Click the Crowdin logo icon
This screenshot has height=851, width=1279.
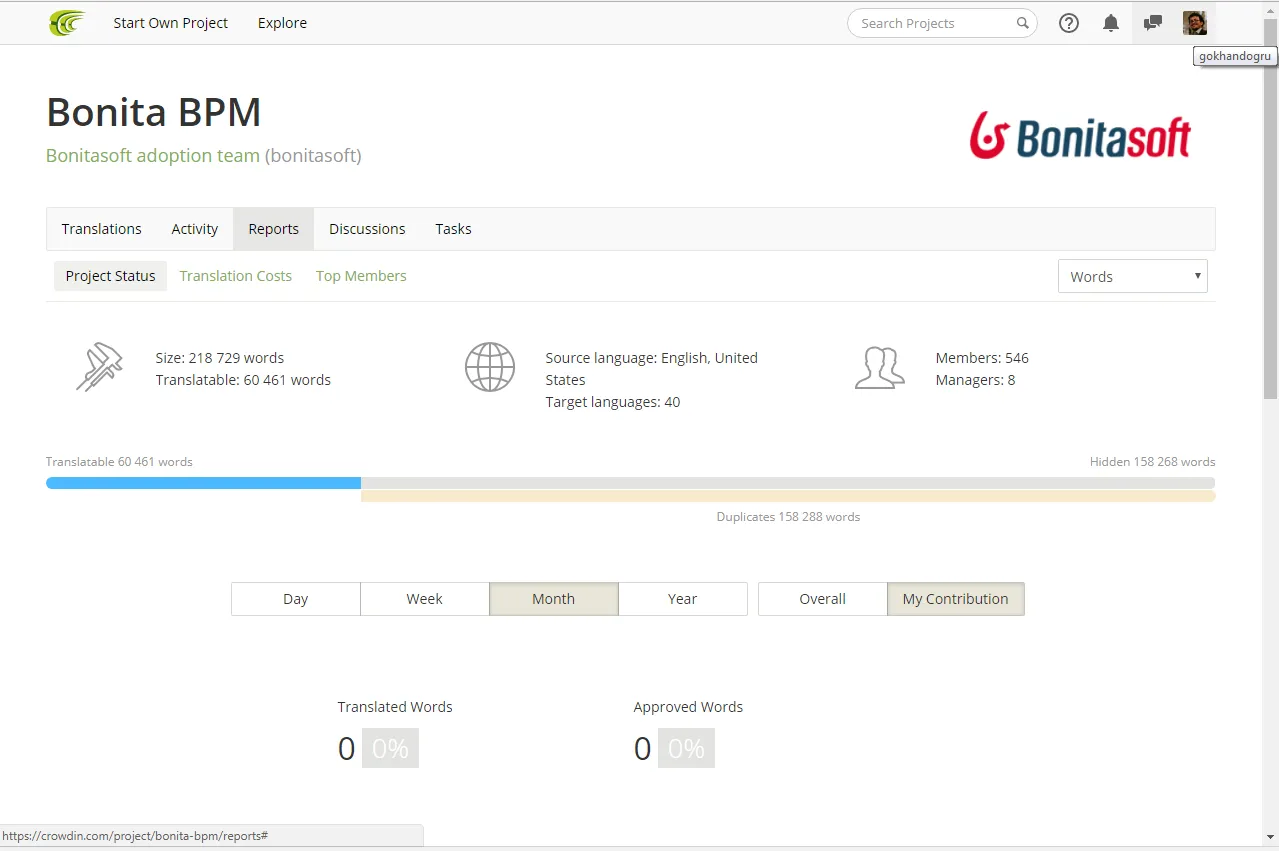click(67, 23)
